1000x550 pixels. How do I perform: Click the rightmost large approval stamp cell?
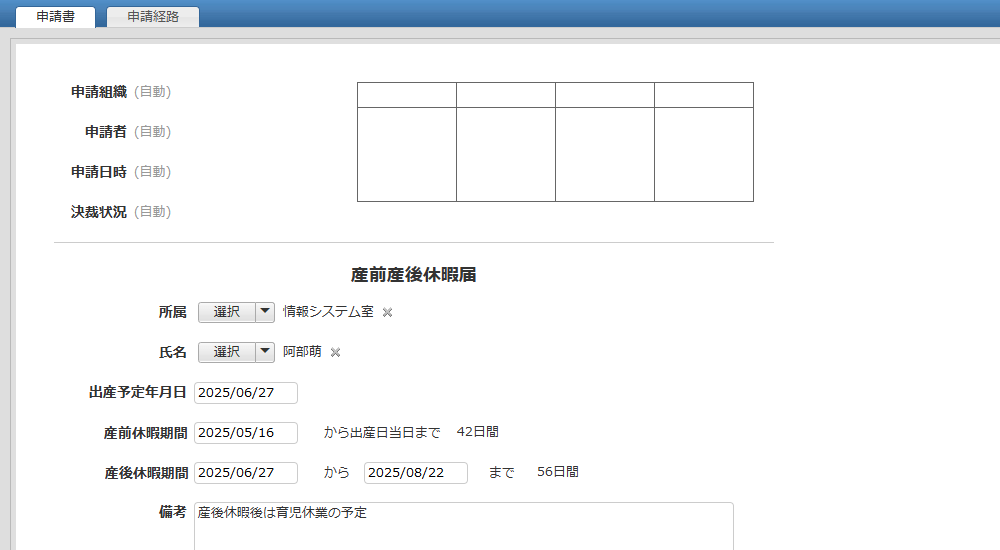coord(704,154)
